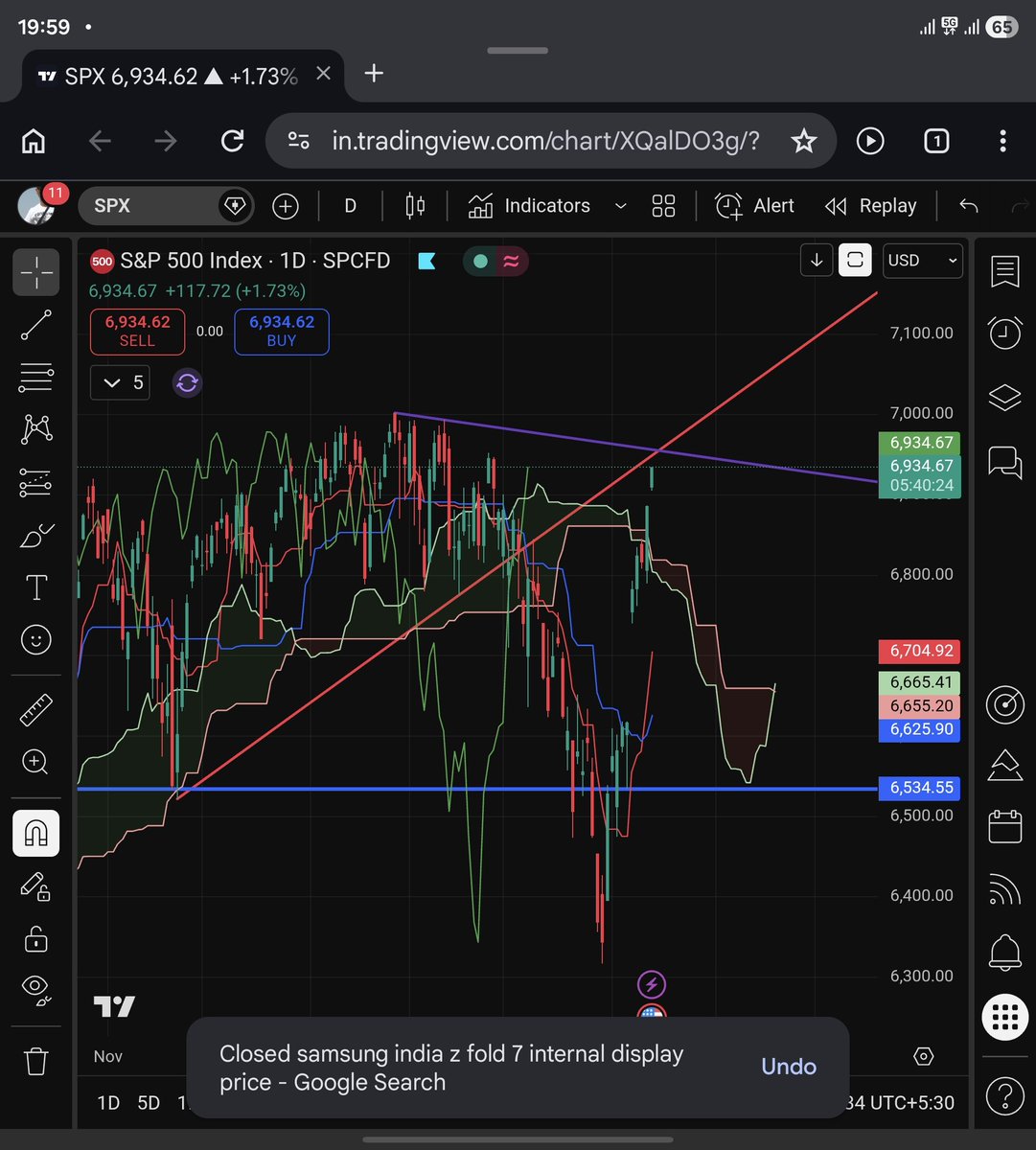Click the BUY 6,934.62 button

[282, 332]
